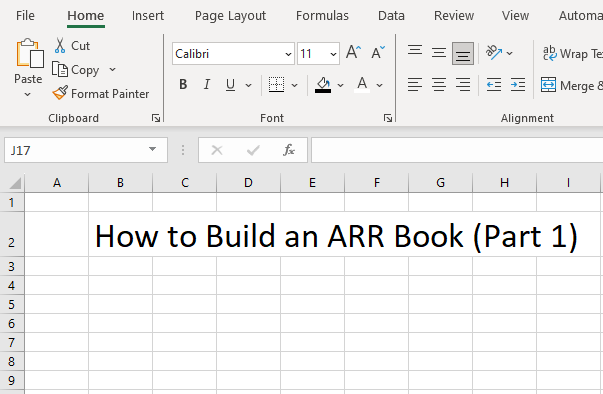
Task: Toggle Wrap Text
Action: [x=572, y=53]
